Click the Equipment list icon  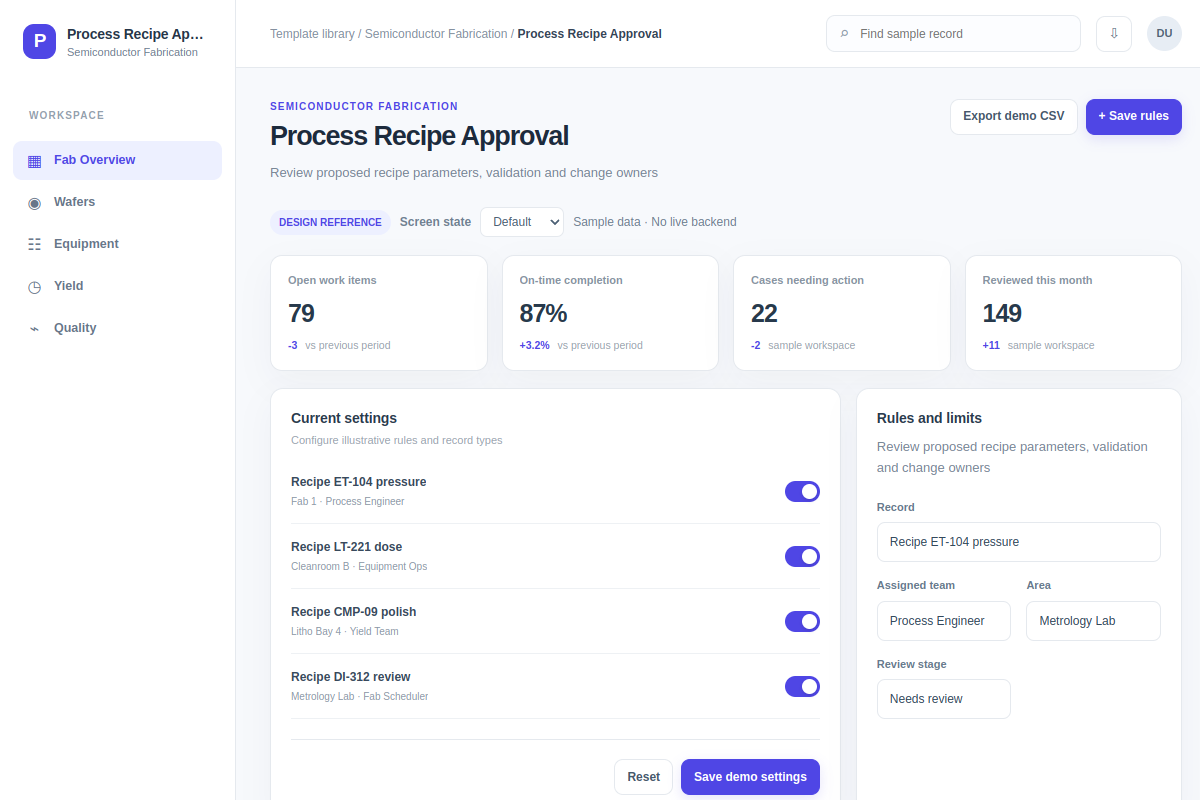[x=34, y=245]
